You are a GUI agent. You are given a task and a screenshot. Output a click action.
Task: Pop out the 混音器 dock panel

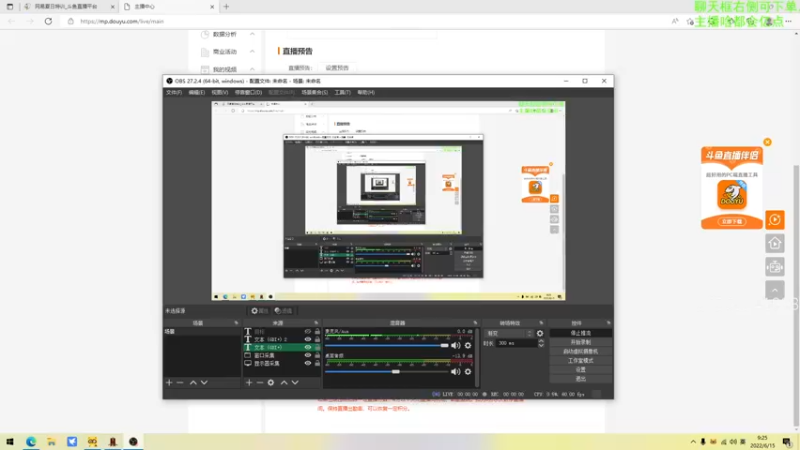475,323
